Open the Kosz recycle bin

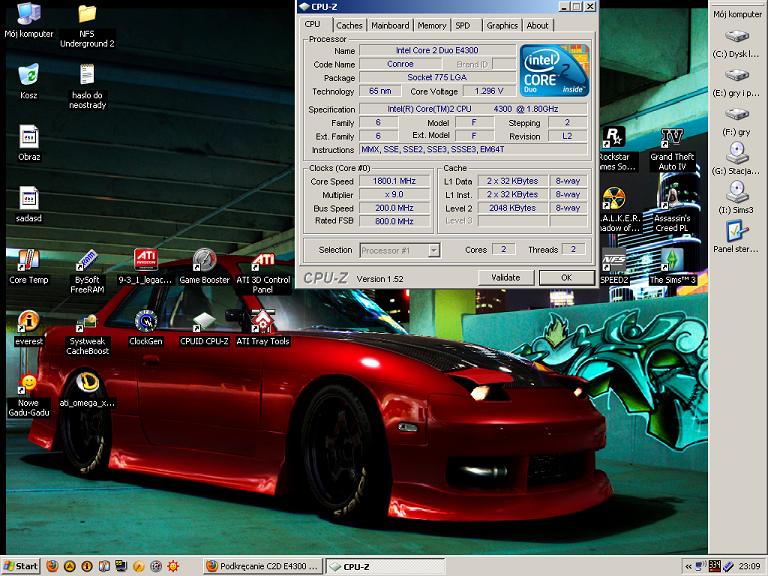pyautogui.click(x=29, y=76)
